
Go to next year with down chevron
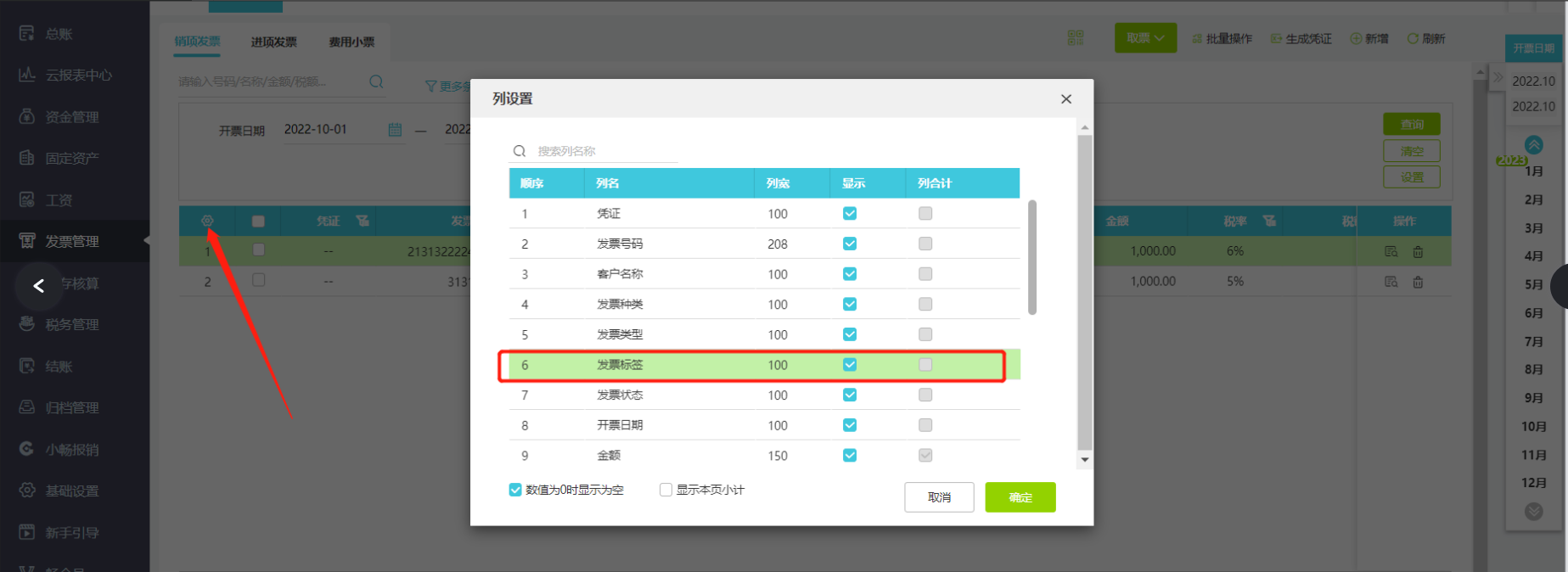coord(1533,512)
